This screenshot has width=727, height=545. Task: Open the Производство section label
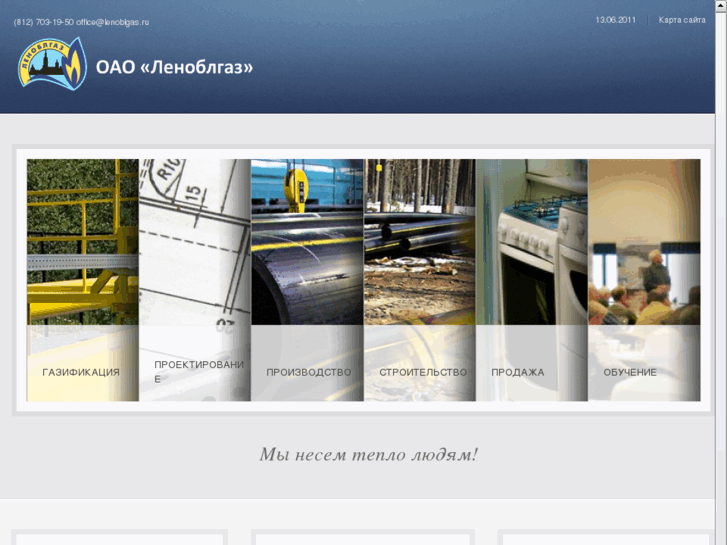pyautogui.click(x=309, y=372)
